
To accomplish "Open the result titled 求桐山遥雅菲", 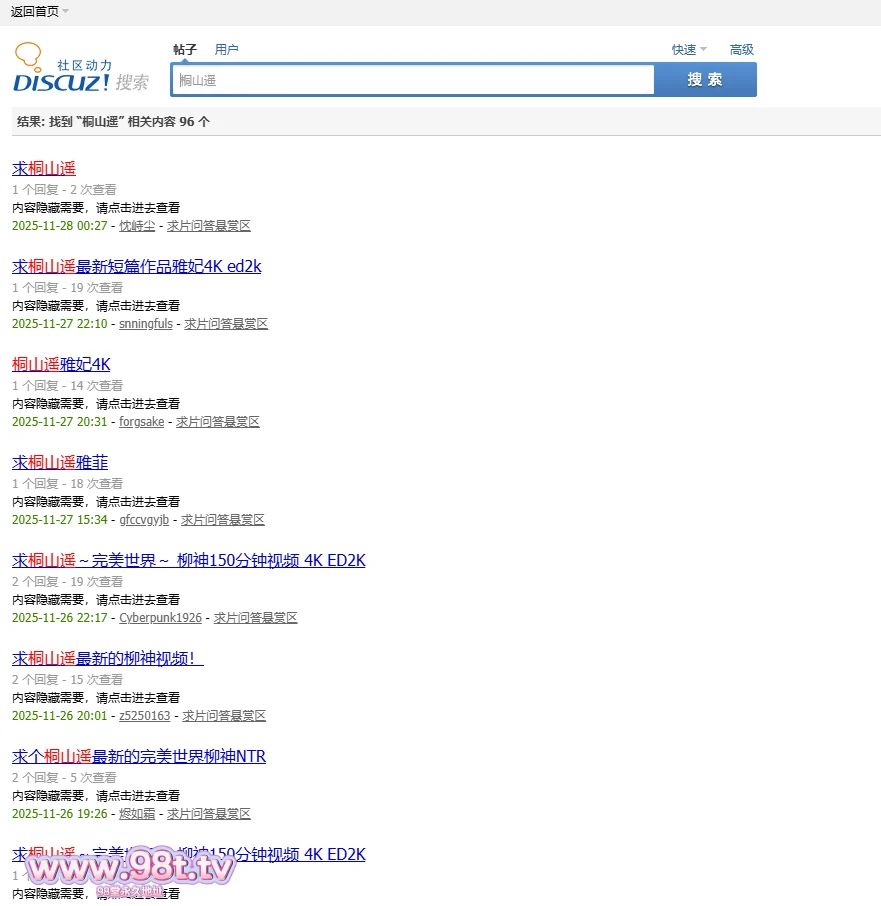I will [x=60, y=462].
